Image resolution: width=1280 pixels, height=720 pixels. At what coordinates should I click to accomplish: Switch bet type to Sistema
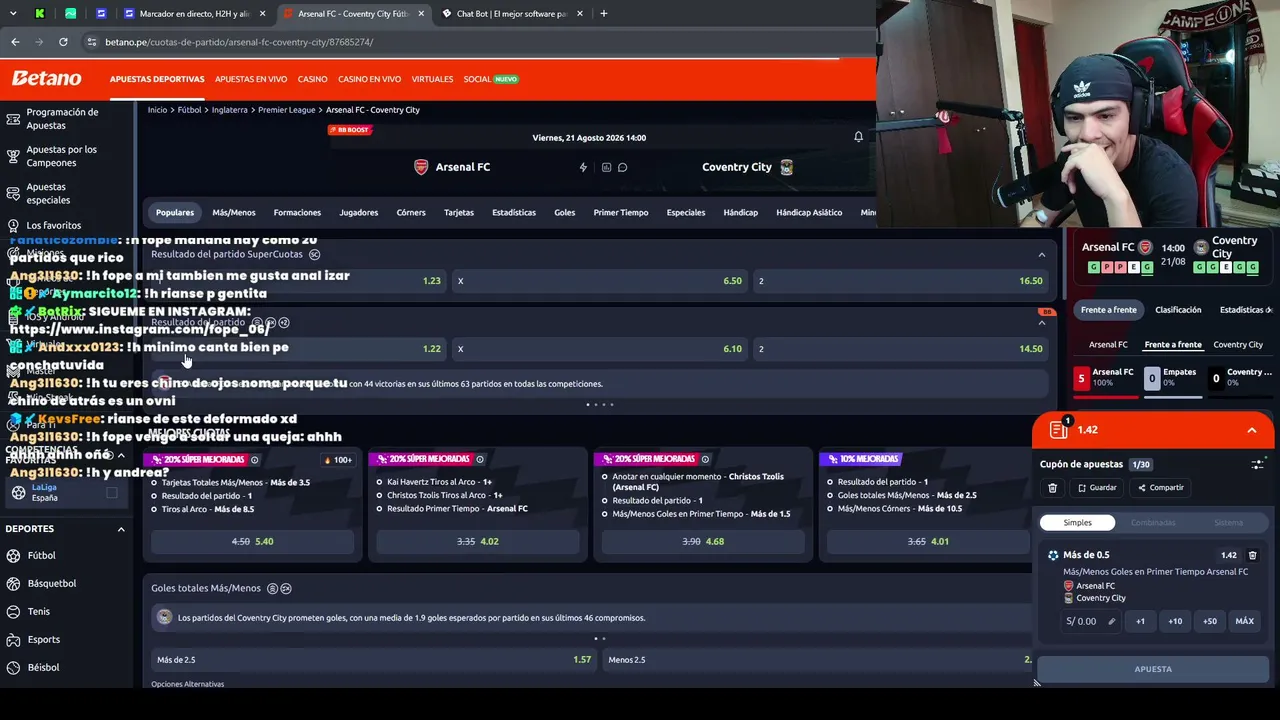pos(1228,523)
